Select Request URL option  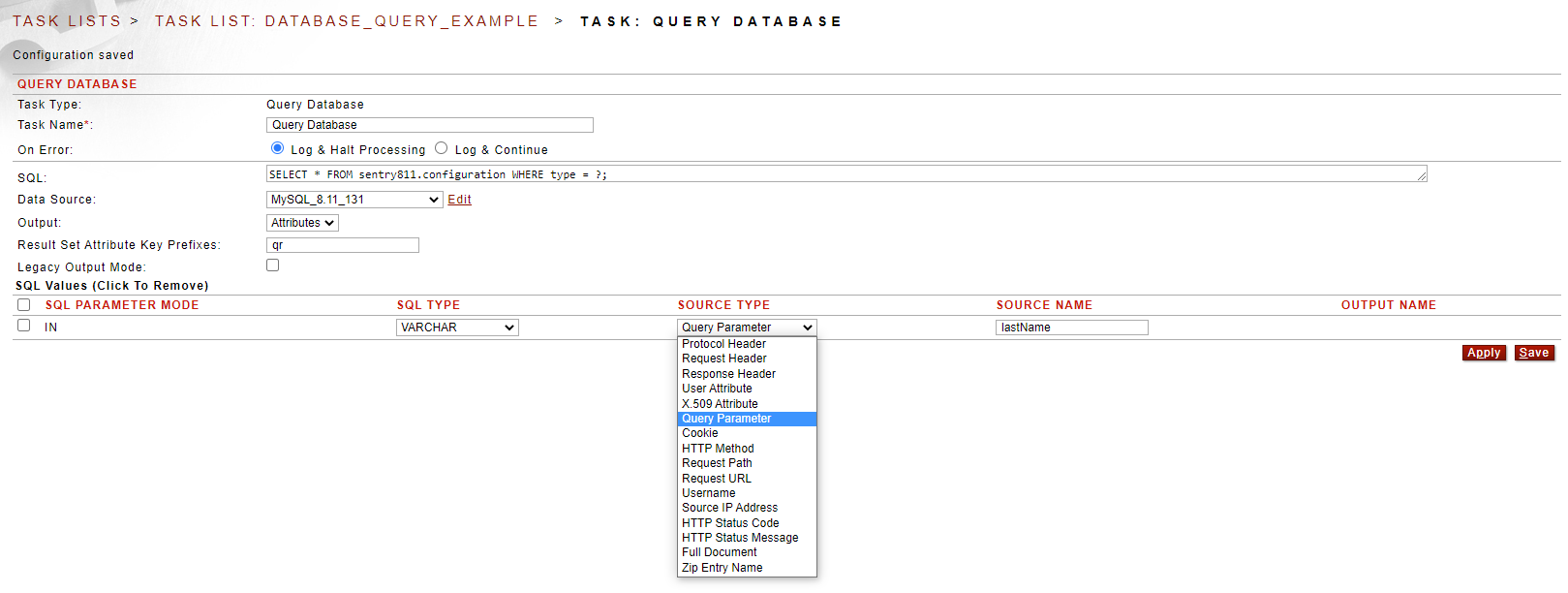point(747,479)
